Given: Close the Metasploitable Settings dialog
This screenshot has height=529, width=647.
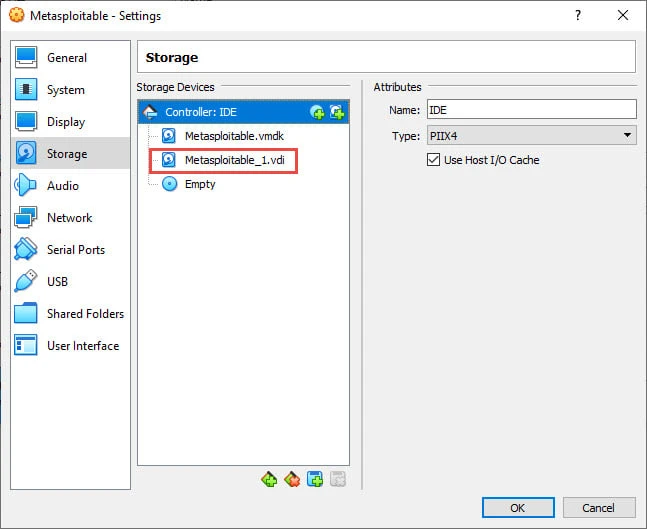Looking at the screenshot, I should point(623,15).
